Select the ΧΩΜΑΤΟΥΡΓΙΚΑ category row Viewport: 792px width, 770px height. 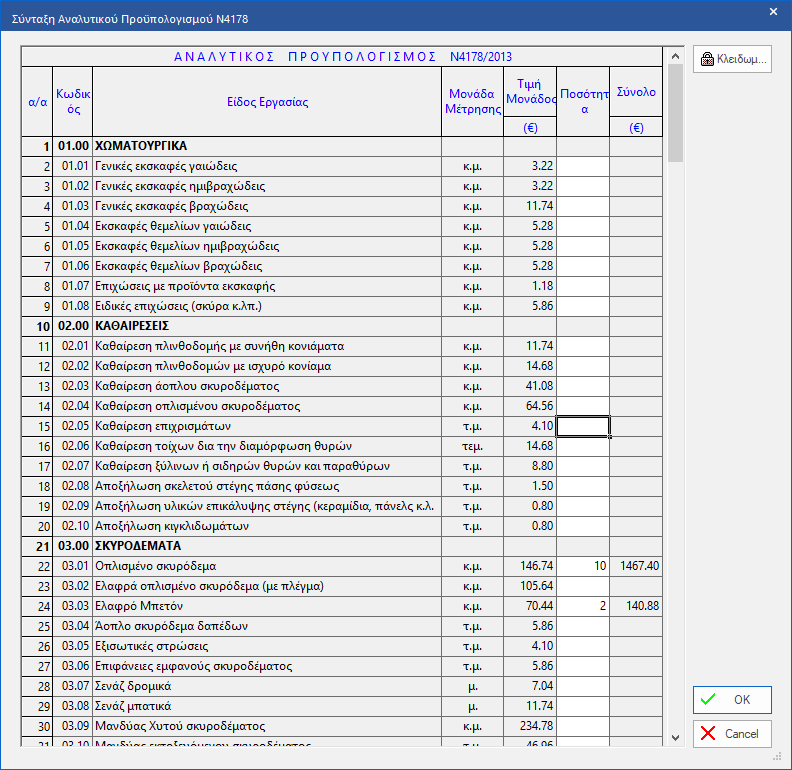266,146
